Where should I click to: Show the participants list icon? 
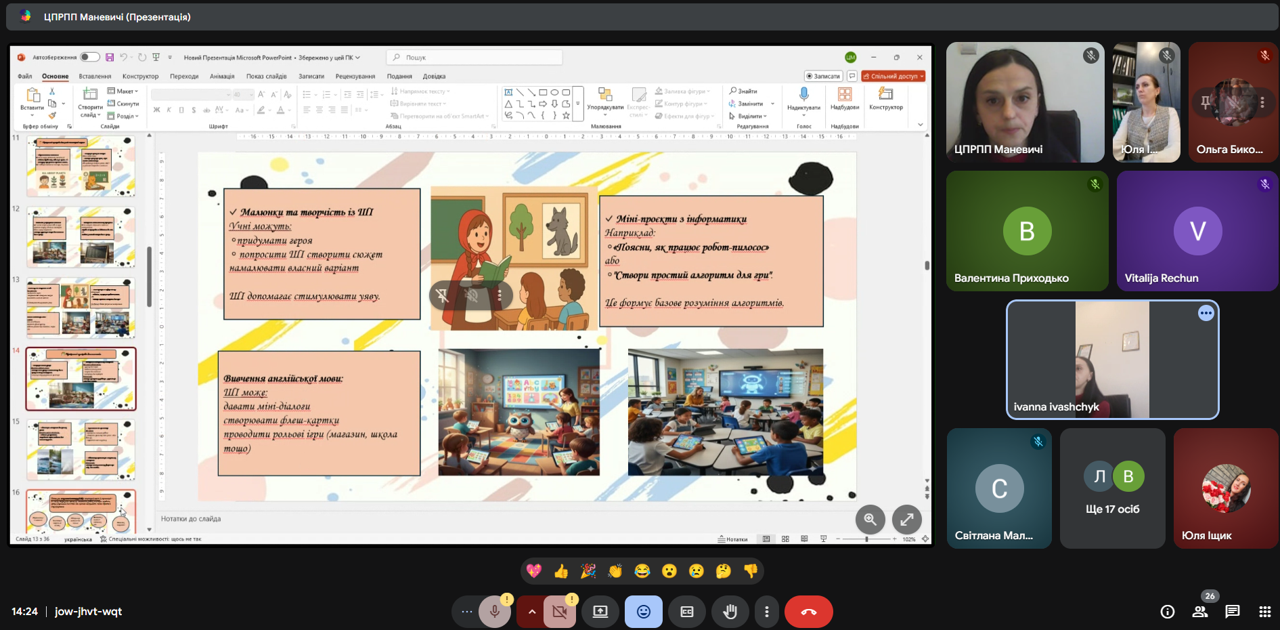pos(1200,612)
